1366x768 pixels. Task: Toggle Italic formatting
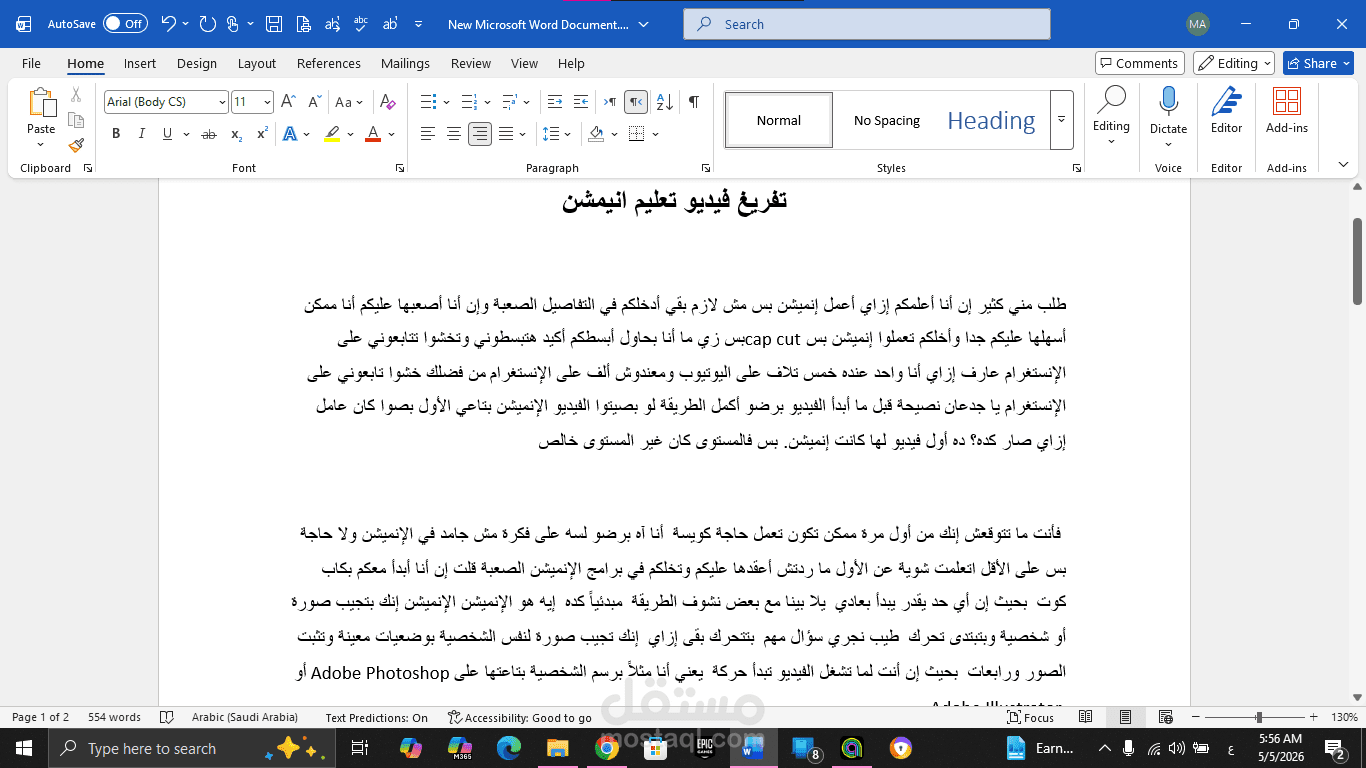coord(141,134)
